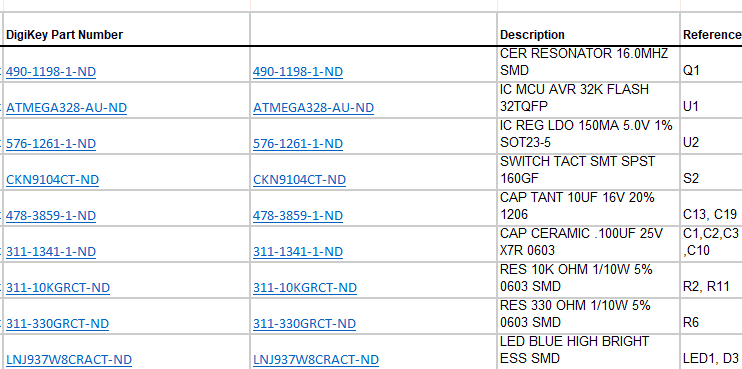Select the reference cell containing C13, C19
Viewport: 742px width, 369px height.
tap(711, 208)
